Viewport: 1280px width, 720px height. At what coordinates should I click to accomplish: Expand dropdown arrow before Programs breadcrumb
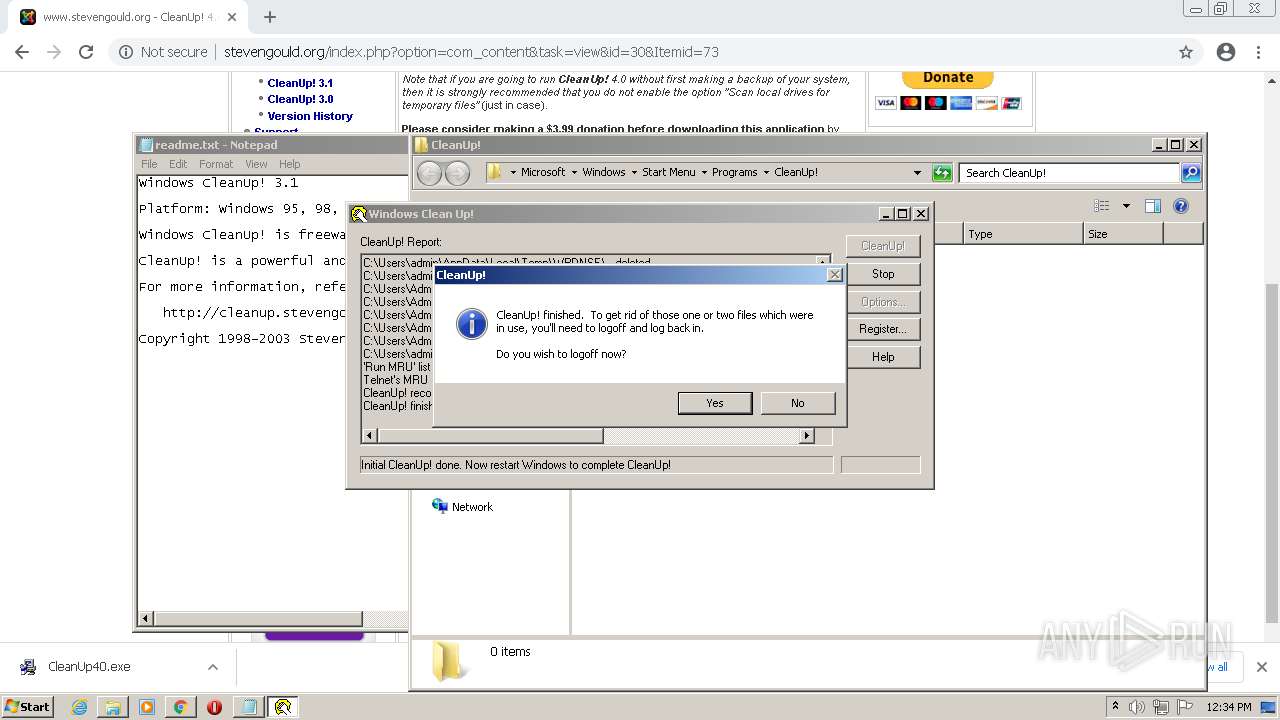point(704,173)
